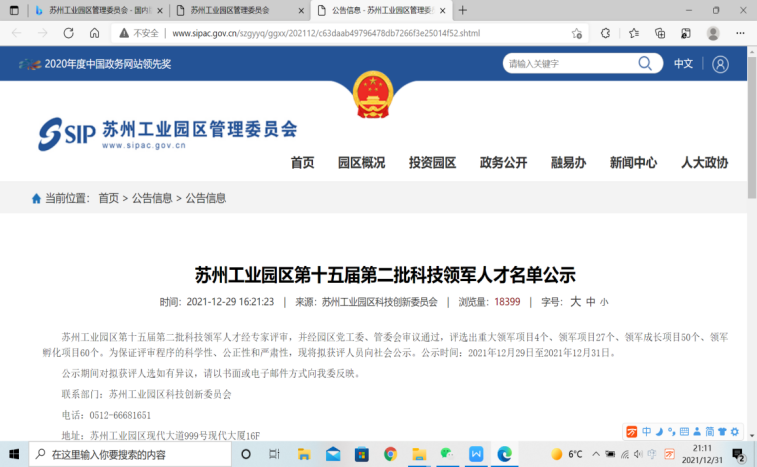Open Google Chrome from taskbar
Screen dimensions: 757x467
click(x=391, y=454)
